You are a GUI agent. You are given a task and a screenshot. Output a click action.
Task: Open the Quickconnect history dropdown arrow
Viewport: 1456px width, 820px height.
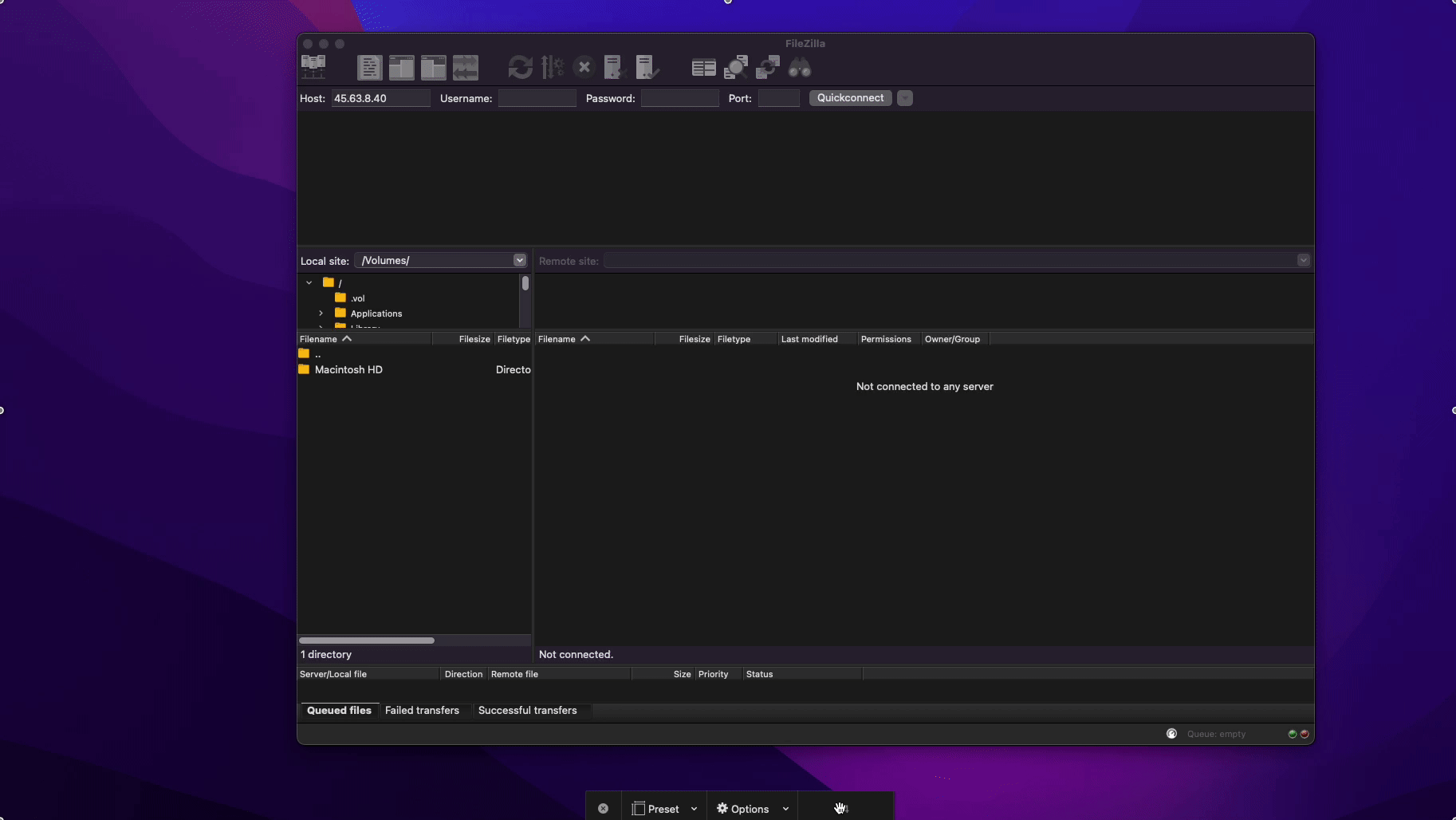(904, 98)
